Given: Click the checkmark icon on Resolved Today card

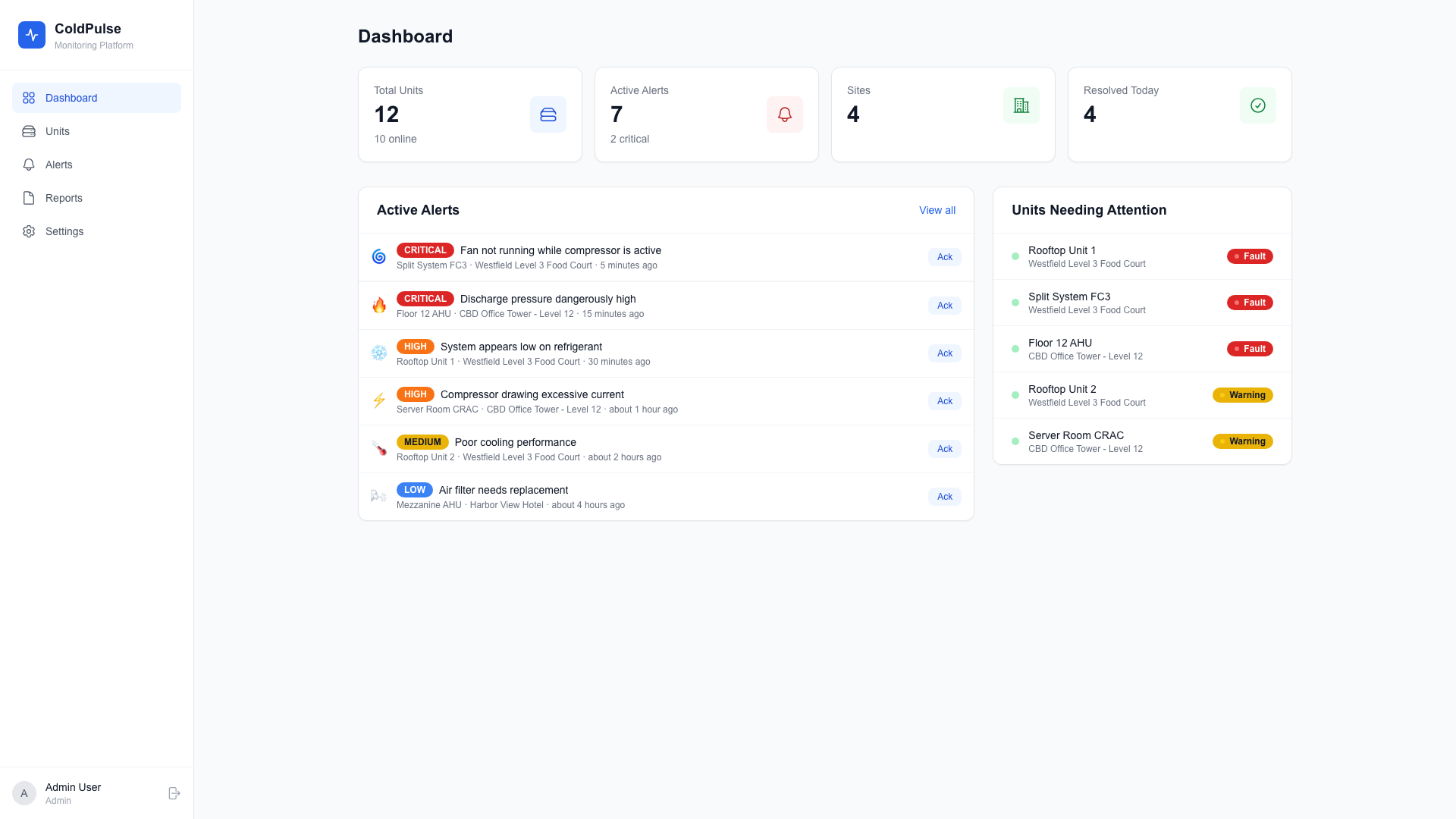Looking at the screenshot, I should [x=1258, y=105].
